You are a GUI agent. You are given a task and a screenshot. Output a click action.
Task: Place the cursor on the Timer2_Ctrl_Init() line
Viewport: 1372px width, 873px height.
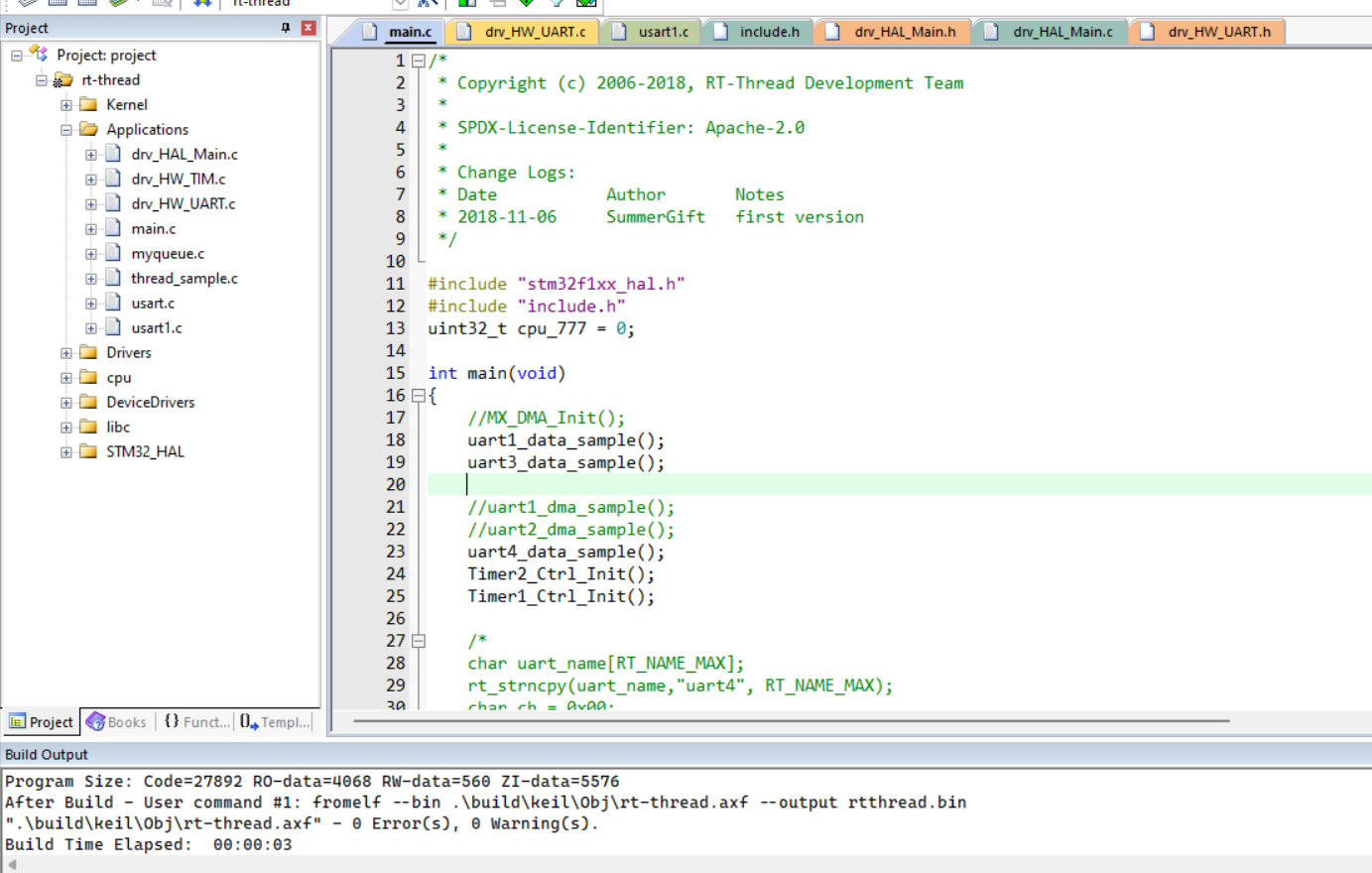click(x=561, y=574)
